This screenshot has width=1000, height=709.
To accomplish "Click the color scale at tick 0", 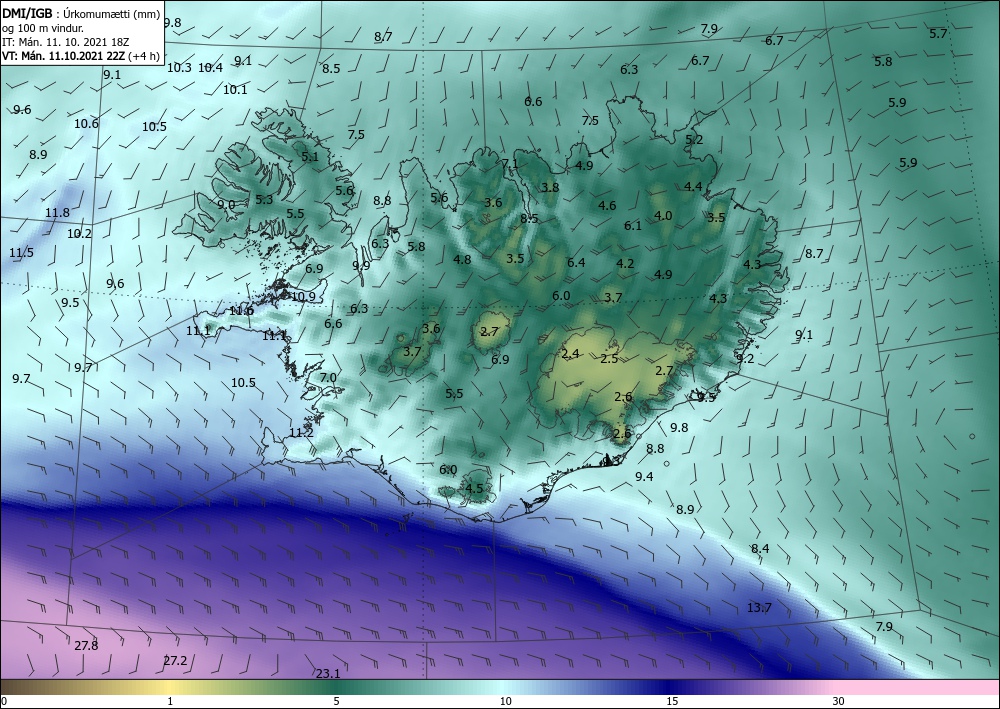I will (x=4, y=701).
